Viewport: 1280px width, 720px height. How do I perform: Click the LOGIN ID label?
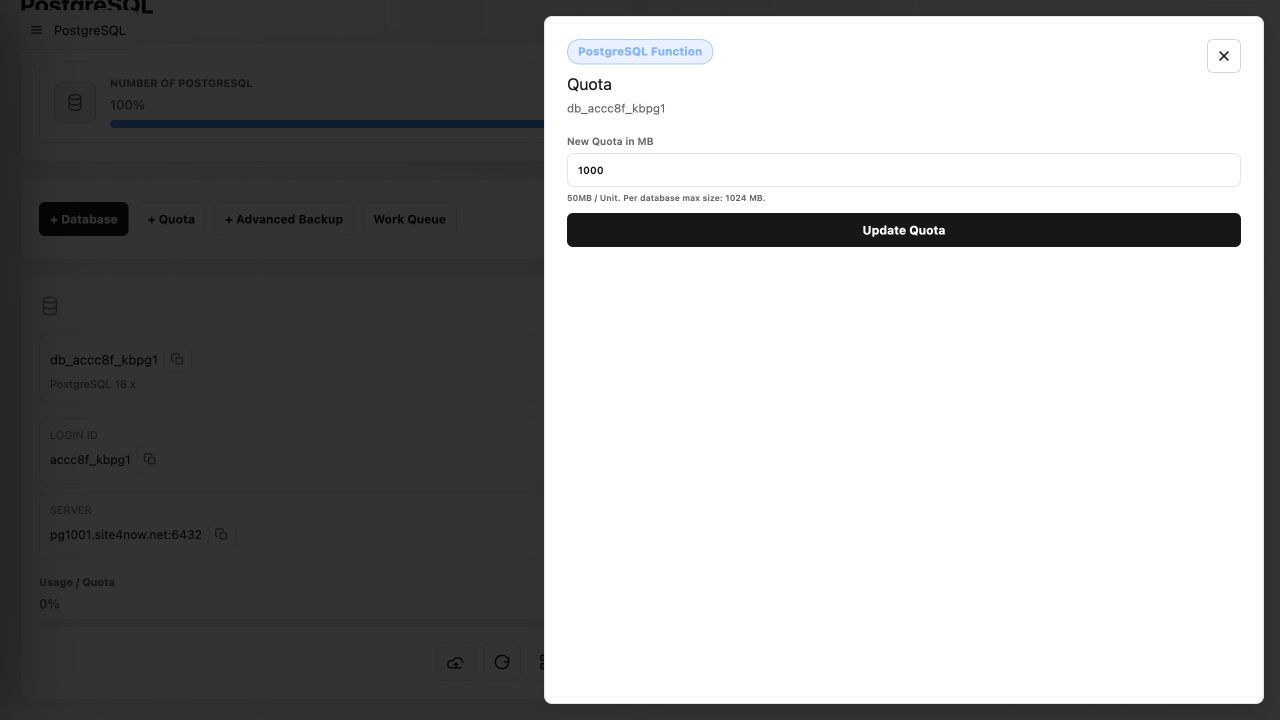point(74,435)
